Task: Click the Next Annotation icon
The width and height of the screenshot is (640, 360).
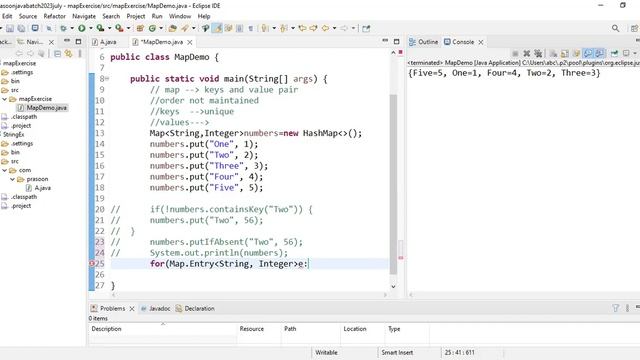Action: point(265,28)
